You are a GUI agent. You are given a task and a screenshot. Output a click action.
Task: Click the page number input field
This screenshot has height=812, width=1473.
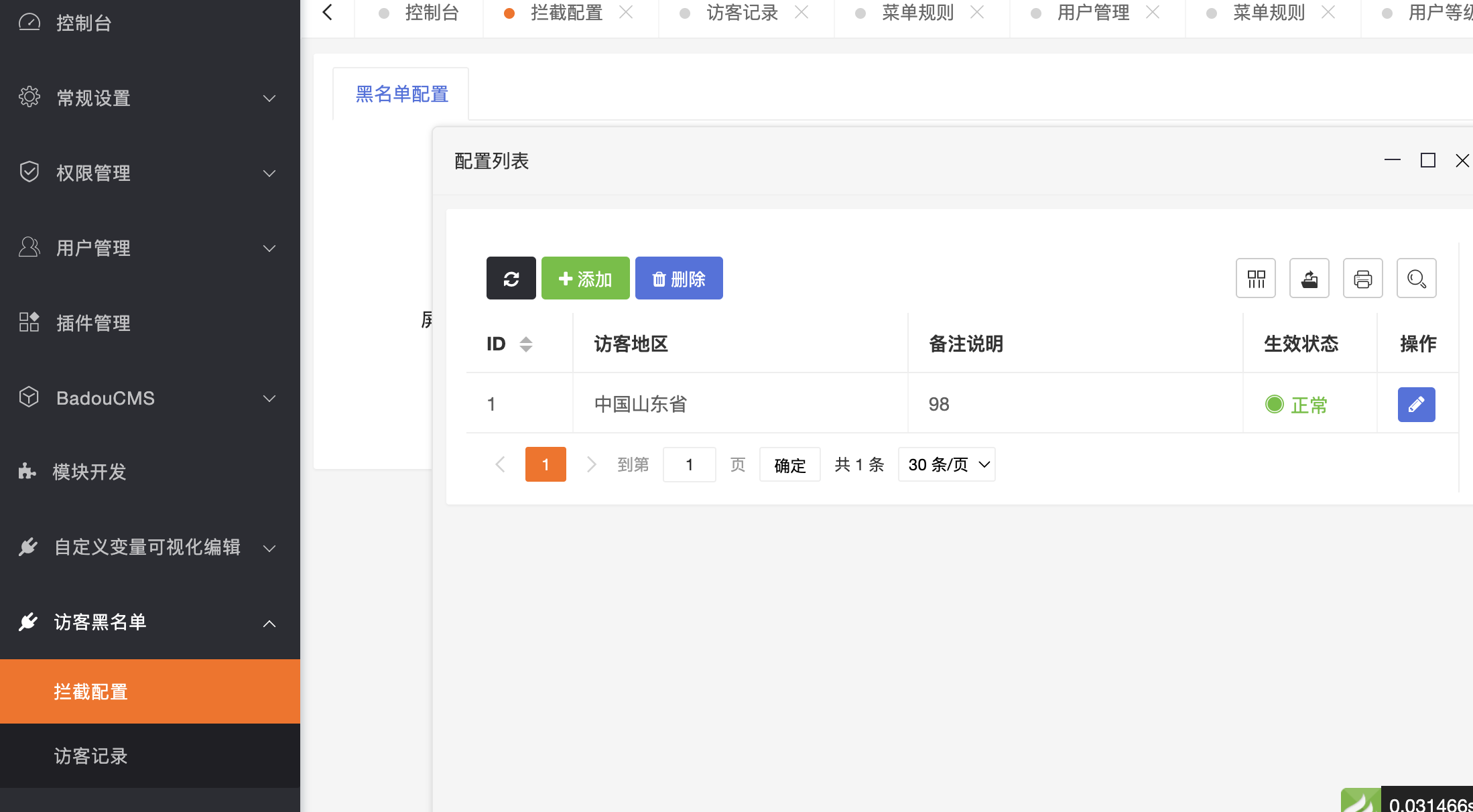coord(689,464)
